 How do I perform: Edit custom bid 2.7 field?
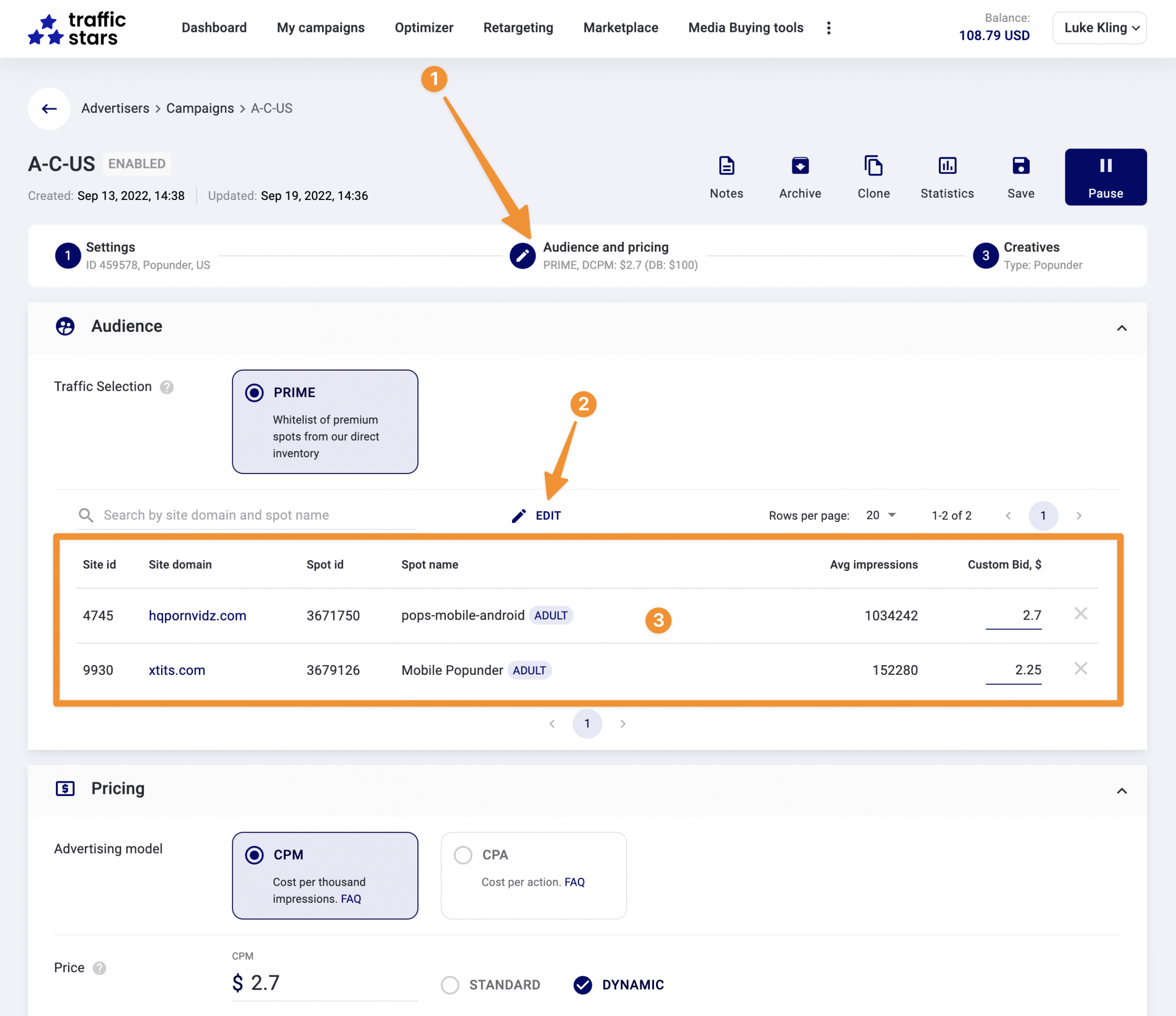pyautogui.click(x=1013, y=615)
